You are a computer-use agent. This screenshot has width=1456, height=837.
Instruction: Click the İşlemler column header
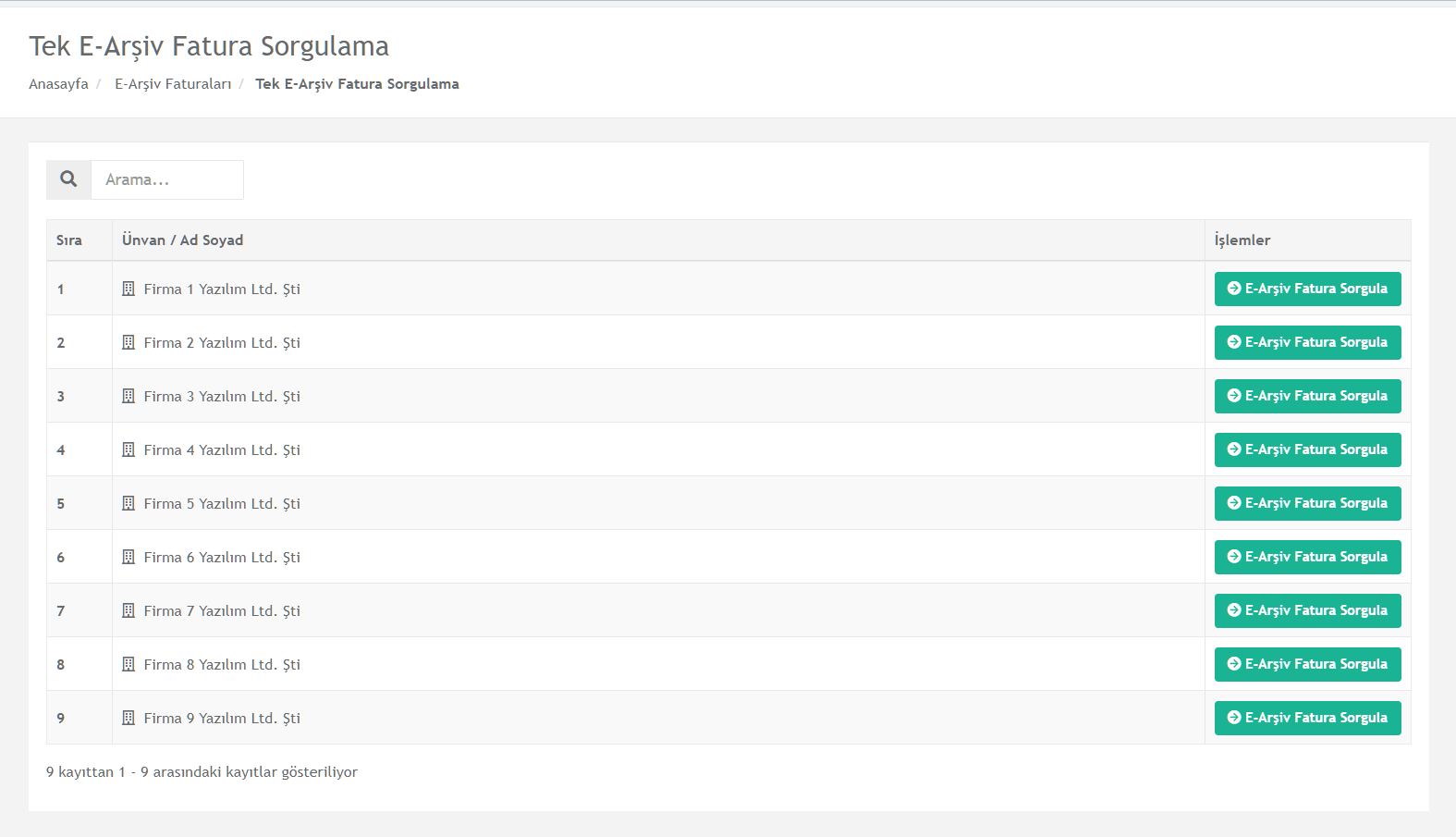click(x=1242, y=240)
